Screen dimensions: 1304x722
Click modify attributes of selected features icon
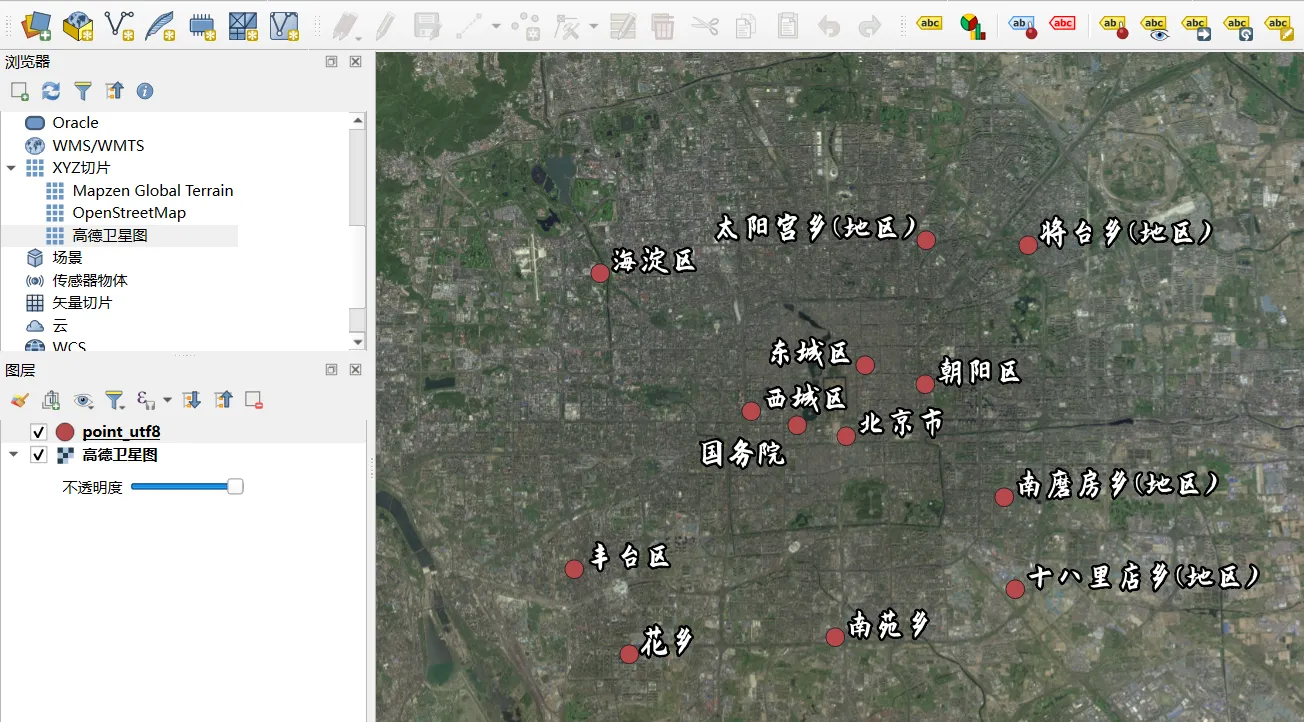tap(623, 25)
